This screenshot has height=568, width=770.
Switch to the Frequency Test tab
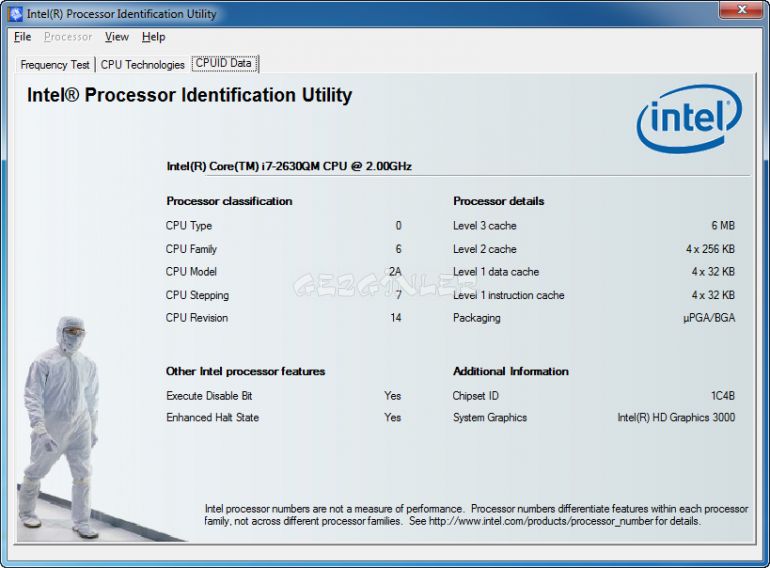click(55, 65)
